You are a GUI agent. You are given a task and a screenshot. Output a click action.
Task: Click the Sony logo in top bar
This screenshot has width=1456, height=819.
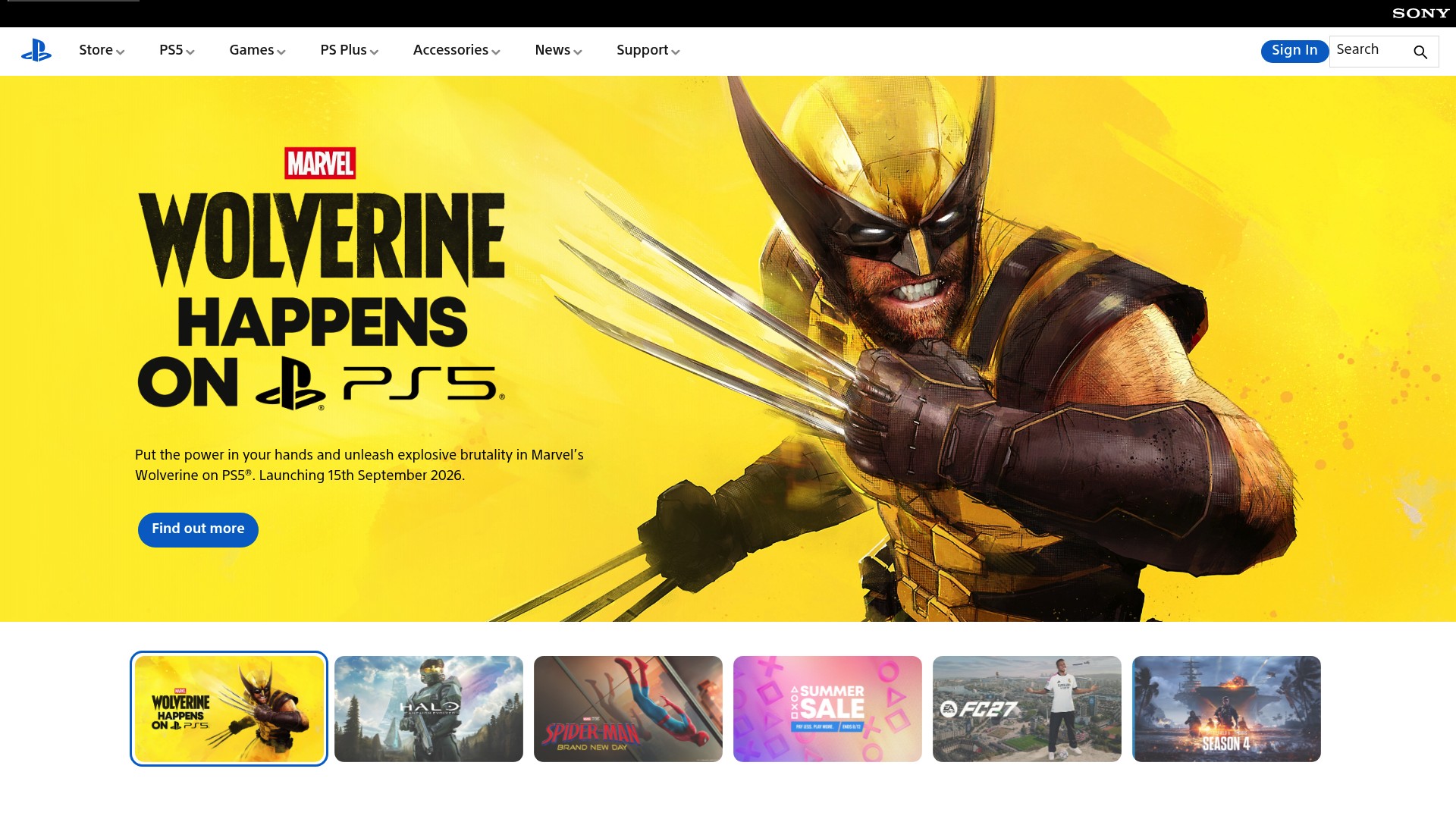coord(1420,13)
